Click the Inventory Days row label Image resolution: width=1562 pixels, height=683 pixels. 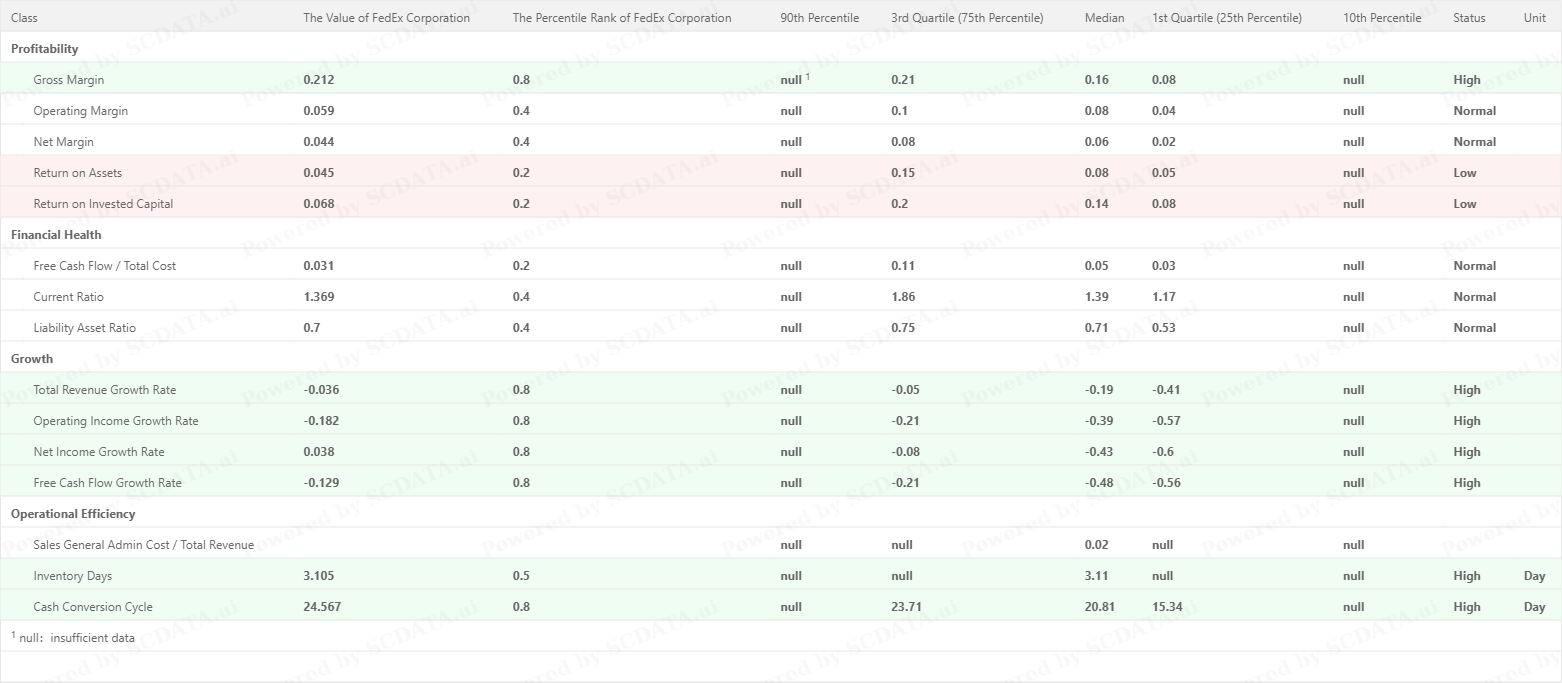pyautogui.click(x=72, y=576)
